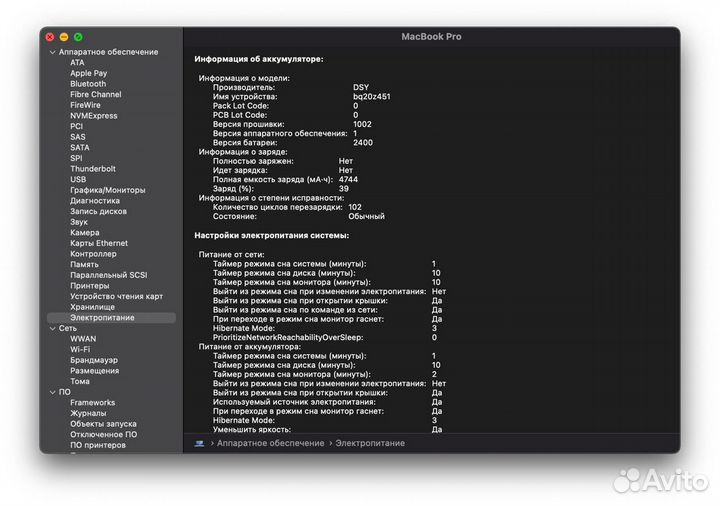The width and height of the screenshot is (720, 506).
Task: Select ATA in the sidebar
Action: click(x=77, y=63)
